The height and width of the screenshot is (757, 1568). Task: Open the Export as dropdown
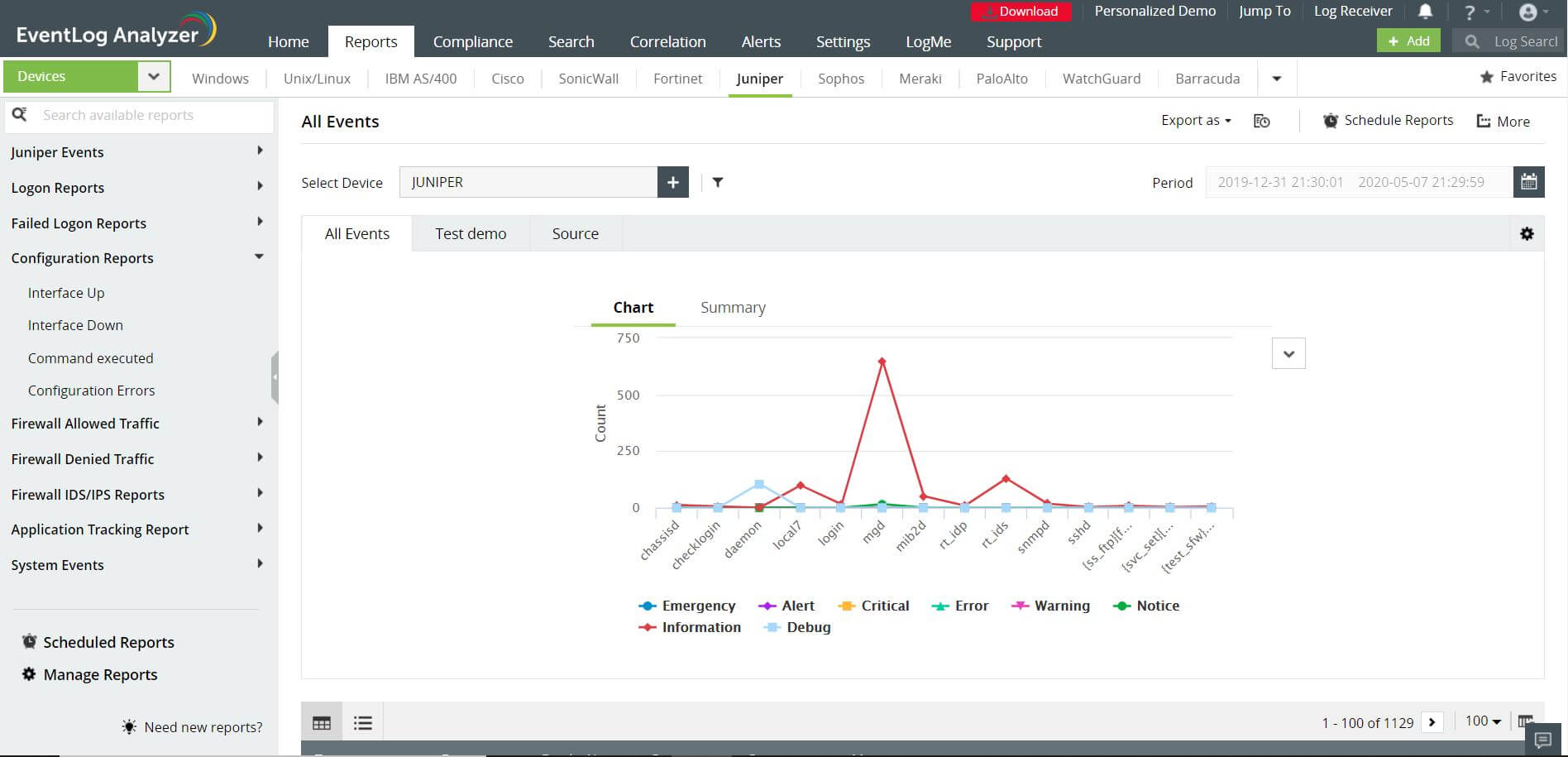(1196, 121)
